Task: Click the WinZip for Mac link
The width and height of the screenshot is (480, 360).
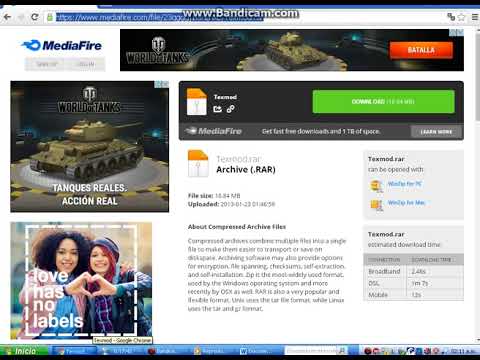Action: [406, 202]
